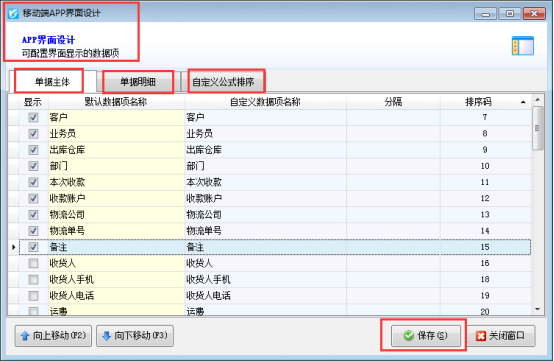Screen dimensions: 554x361
Task: Click the blue down-arrow icon on 向下移动
Action: (x=106, y=336)
